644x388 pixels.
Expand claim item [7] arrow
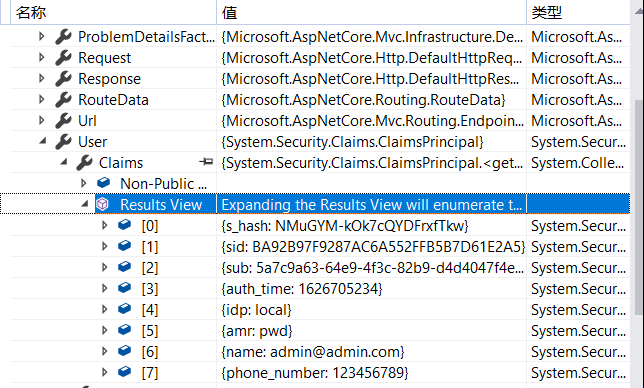coord(104,372)
